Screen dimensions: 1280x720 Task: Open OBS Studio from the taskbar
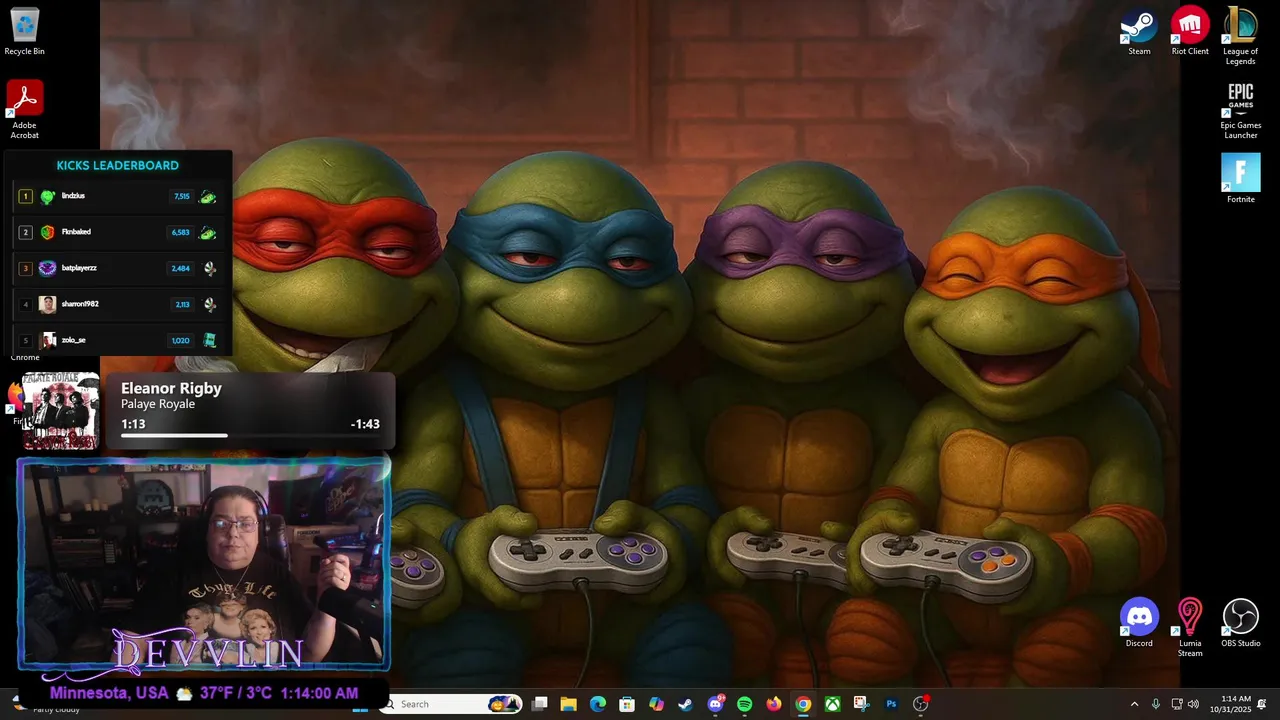pyautogui.click(x=920, y=704)
